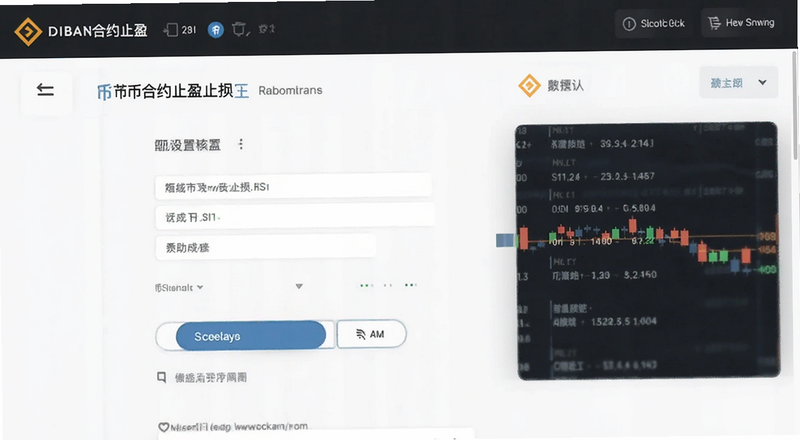Open the dropdown at top right of page
Image resolution: width=800 pixels, height=440 pixels.
coord(738,82)
